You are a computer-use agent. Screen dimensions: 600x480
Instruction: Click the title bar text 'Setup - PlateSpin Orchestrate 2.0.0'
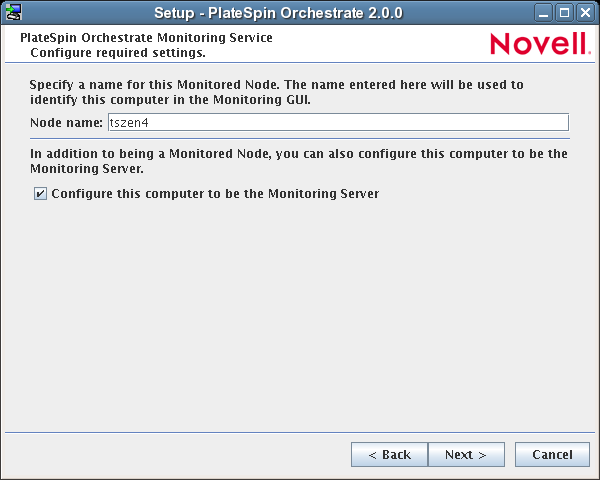(277, 13)
